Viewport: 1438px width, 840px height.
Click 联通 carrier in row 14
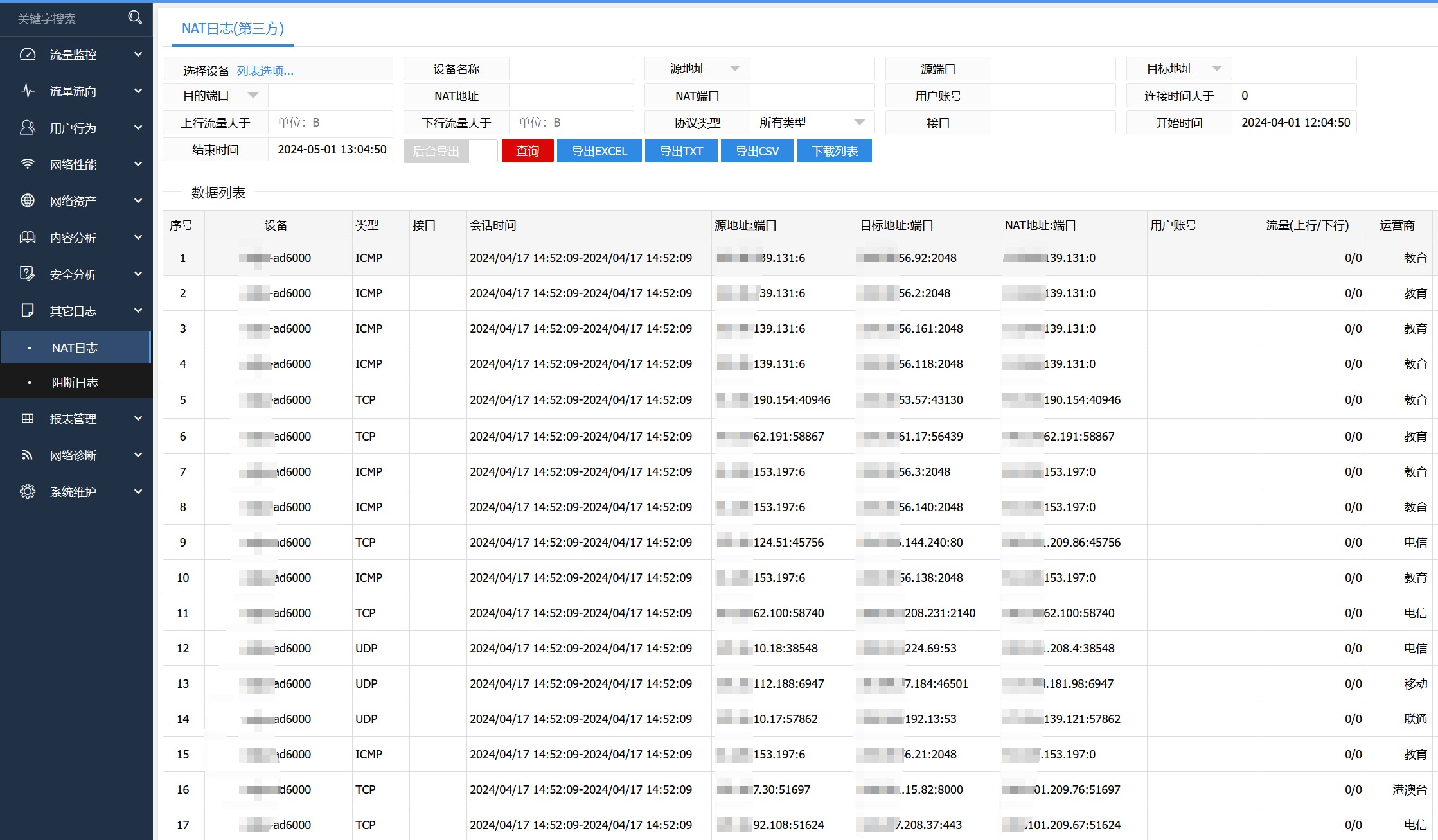tap(1416, 719)
